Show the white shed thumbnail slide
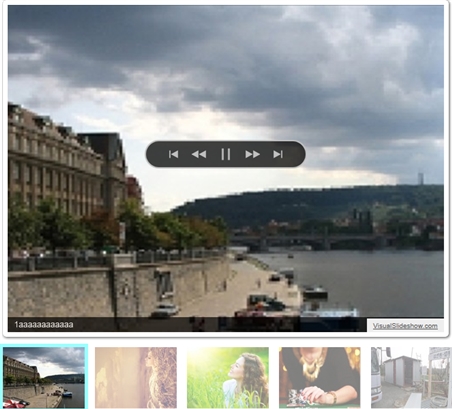This screenshot has width=452, height=409. (411, 377)
